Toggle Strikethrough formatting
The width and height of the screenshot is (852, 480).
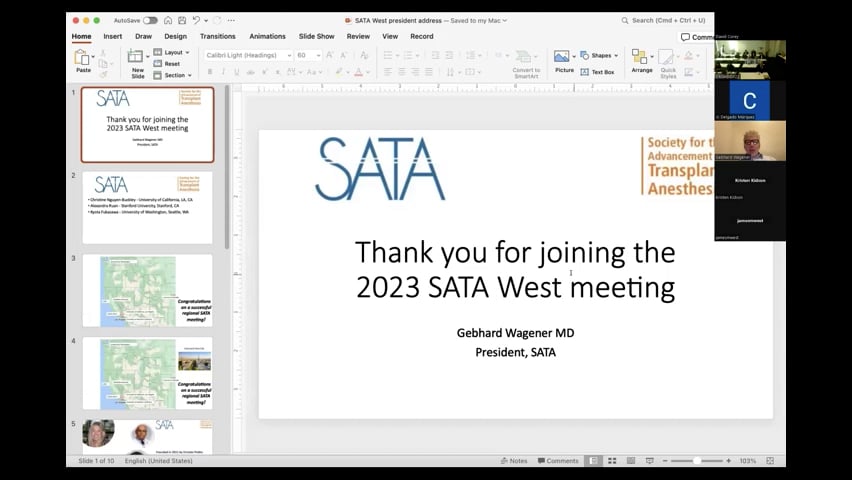250,72
